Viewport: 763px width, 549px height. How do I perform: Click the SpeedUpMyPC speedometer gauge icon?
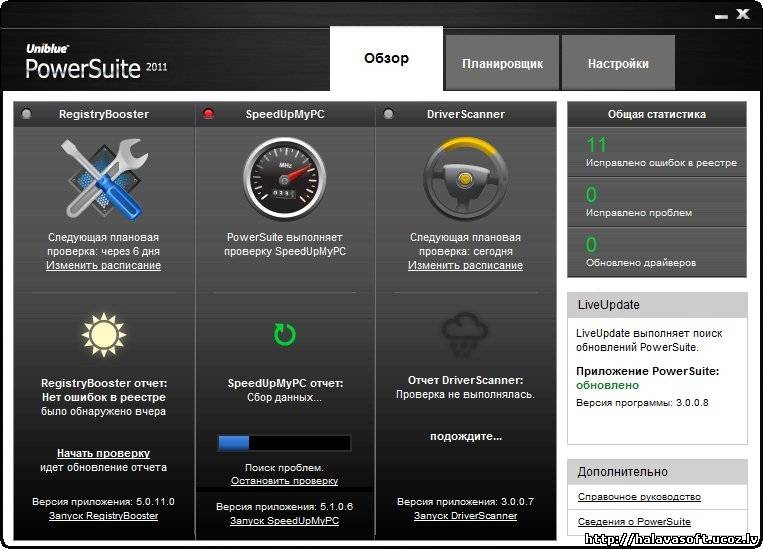click(285, 177)
